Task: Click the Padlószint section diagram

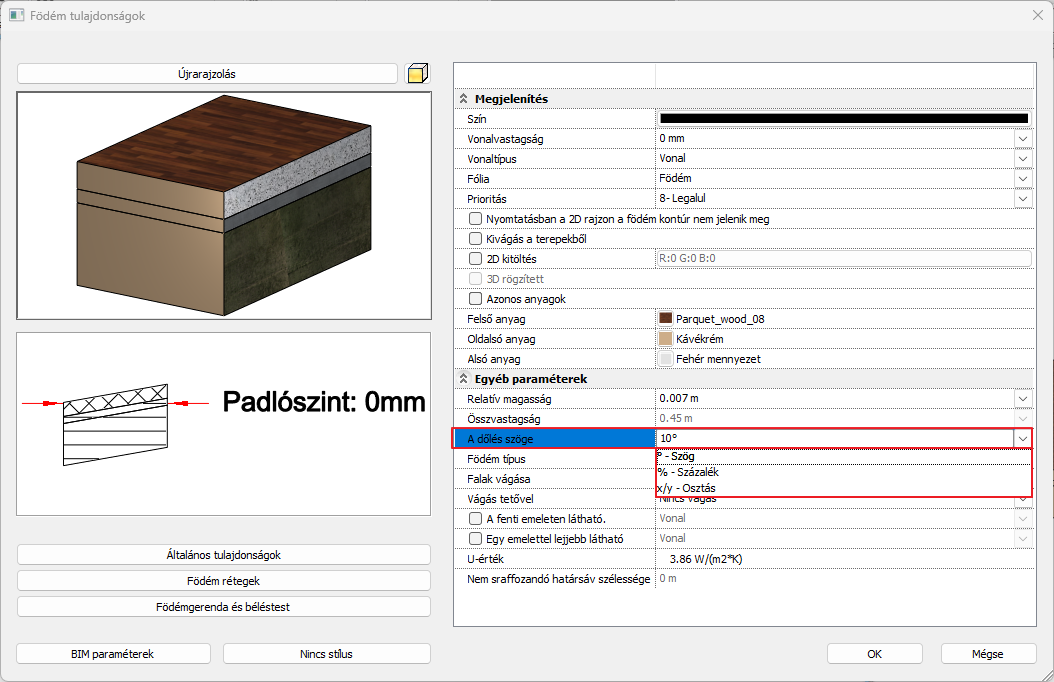Action: (224, 424)
